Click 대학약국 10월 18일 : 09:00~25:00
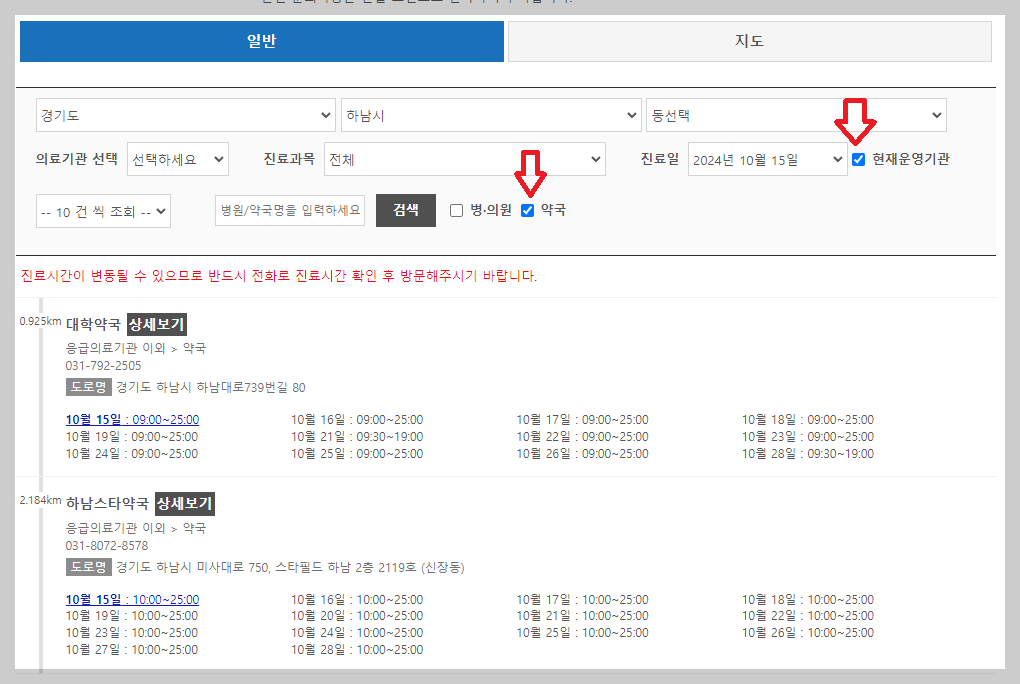 808,420
